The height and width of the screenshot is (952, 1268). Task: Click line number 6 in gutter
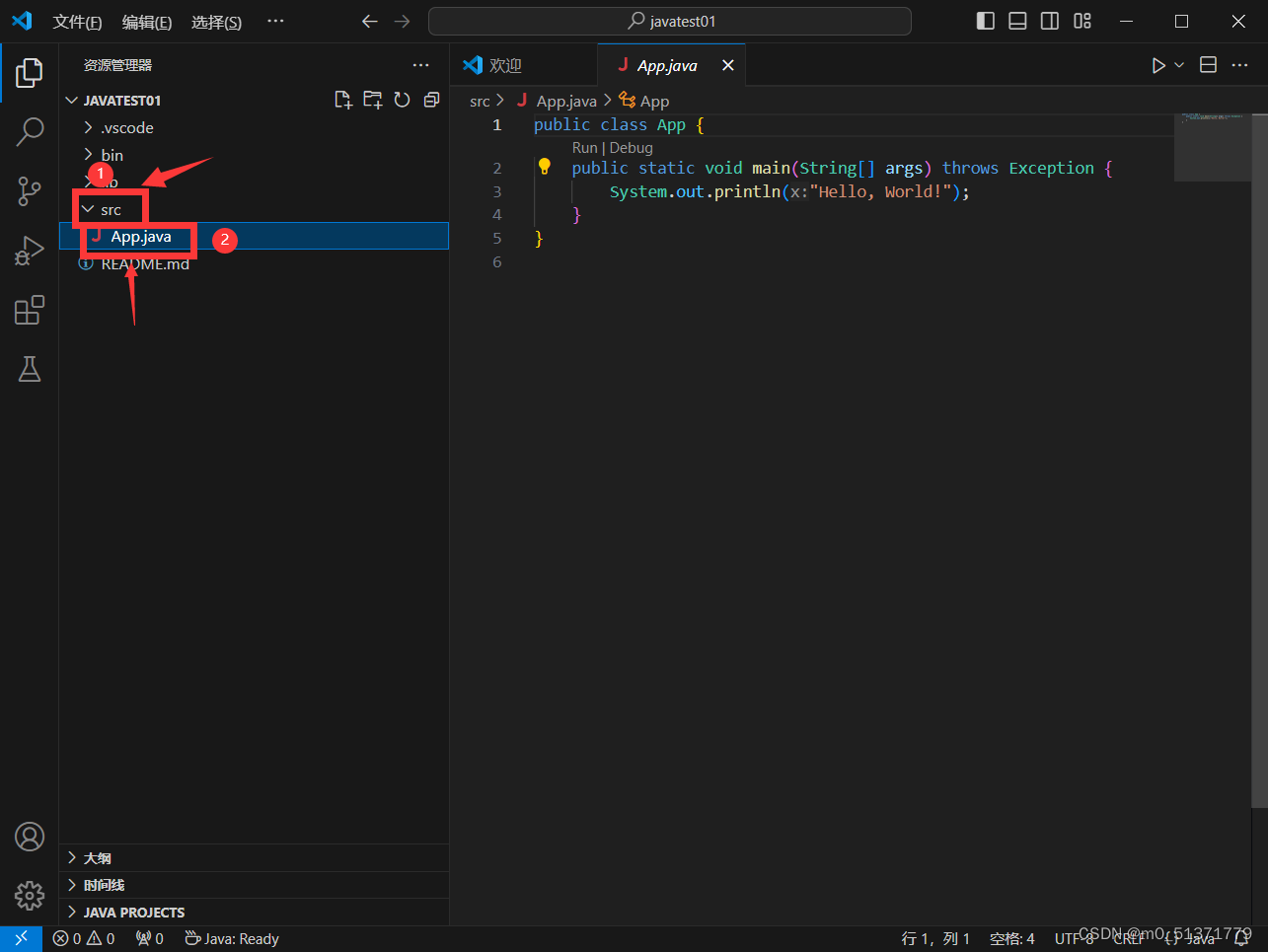coord(497,261)
